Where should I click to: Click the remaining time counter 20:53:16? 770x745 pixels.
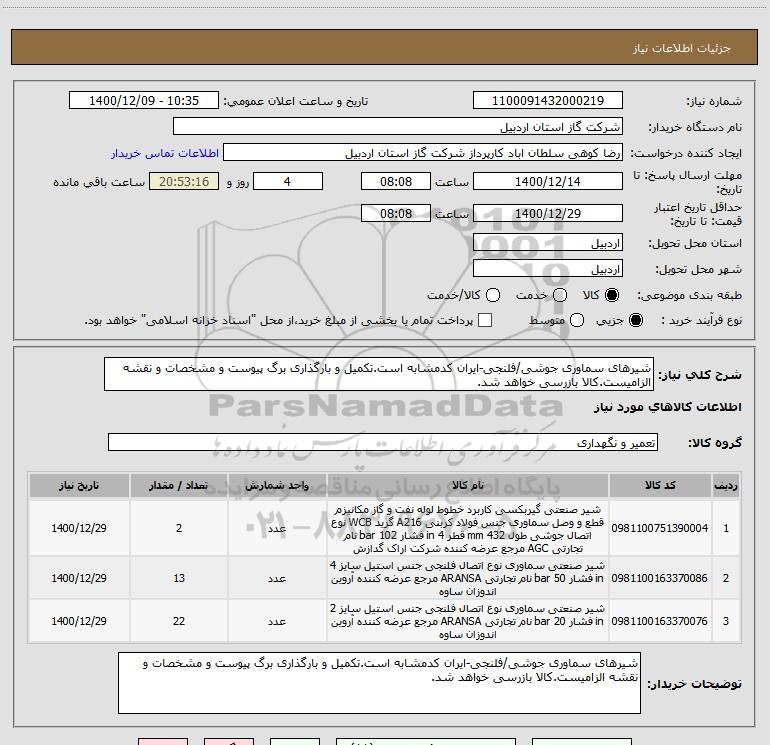pyautogui.click(x=184, y=182)
